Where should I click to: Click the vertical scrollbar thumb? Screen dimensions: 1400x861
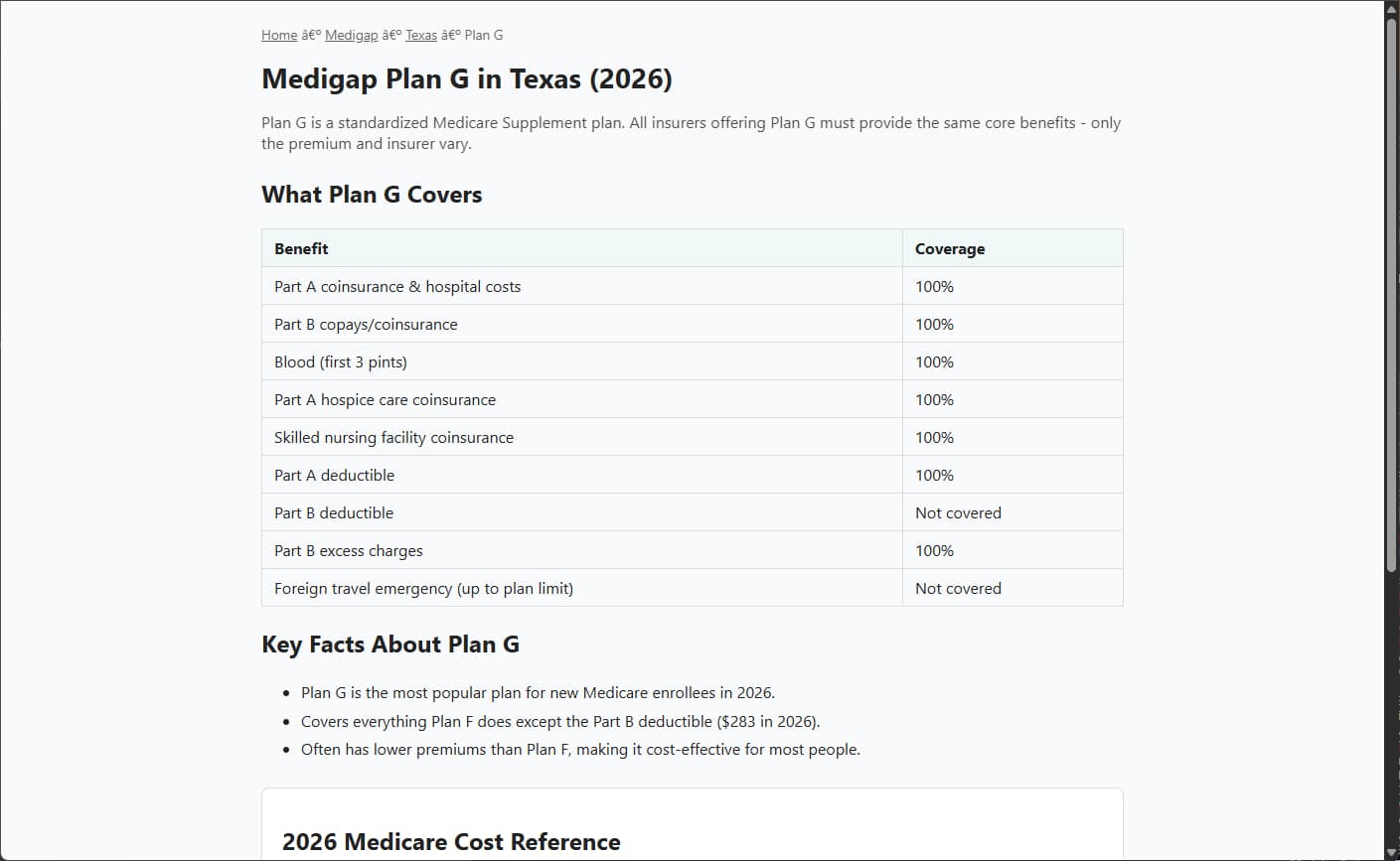(x=1391, y=295)
